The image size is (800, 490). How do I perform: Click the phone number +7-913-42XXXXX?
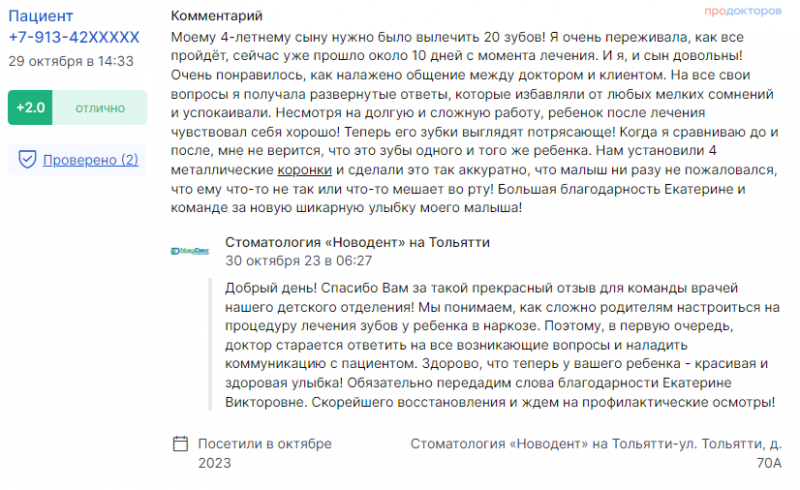74,37
